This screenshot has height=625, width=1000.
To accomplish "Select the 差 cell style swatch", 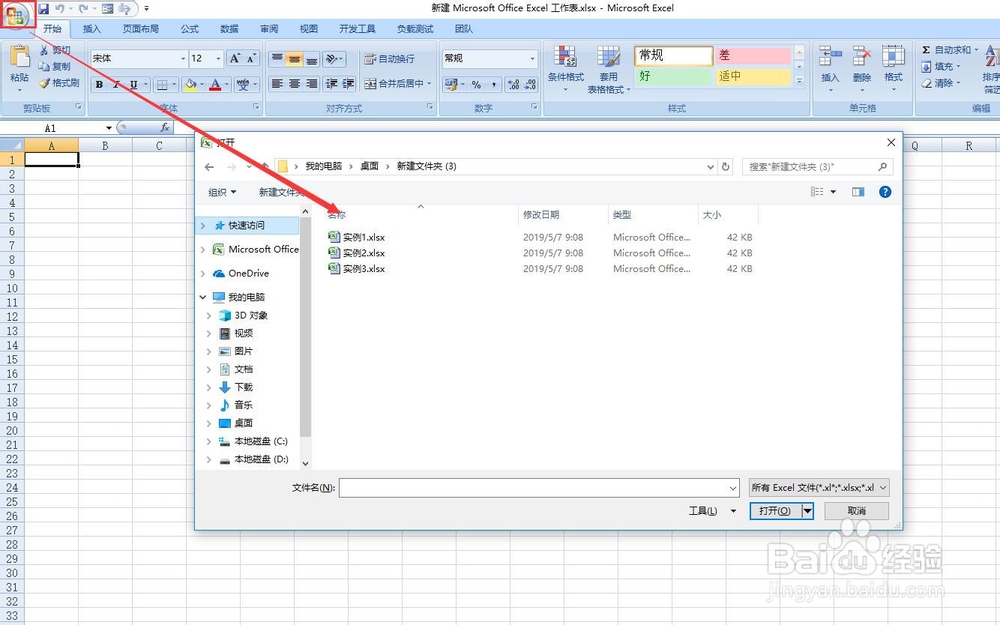I will 753,56.
